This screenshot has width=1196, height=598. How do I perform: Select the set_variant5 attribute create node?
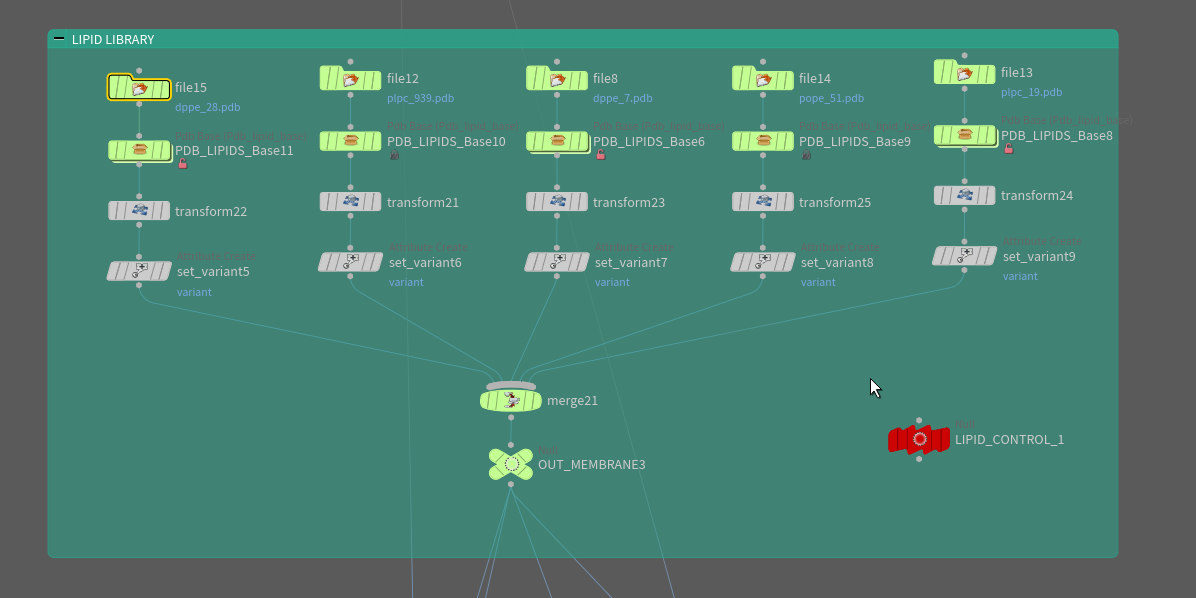(139, 272)
